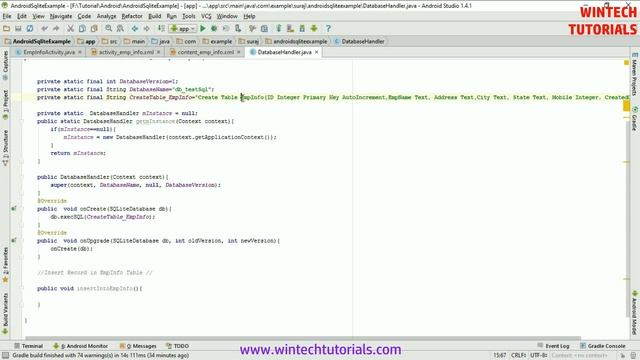This screenshot has height=360, width=640.
Task: Open the Android Monitor tool button
Action: [x=81, y=346]
